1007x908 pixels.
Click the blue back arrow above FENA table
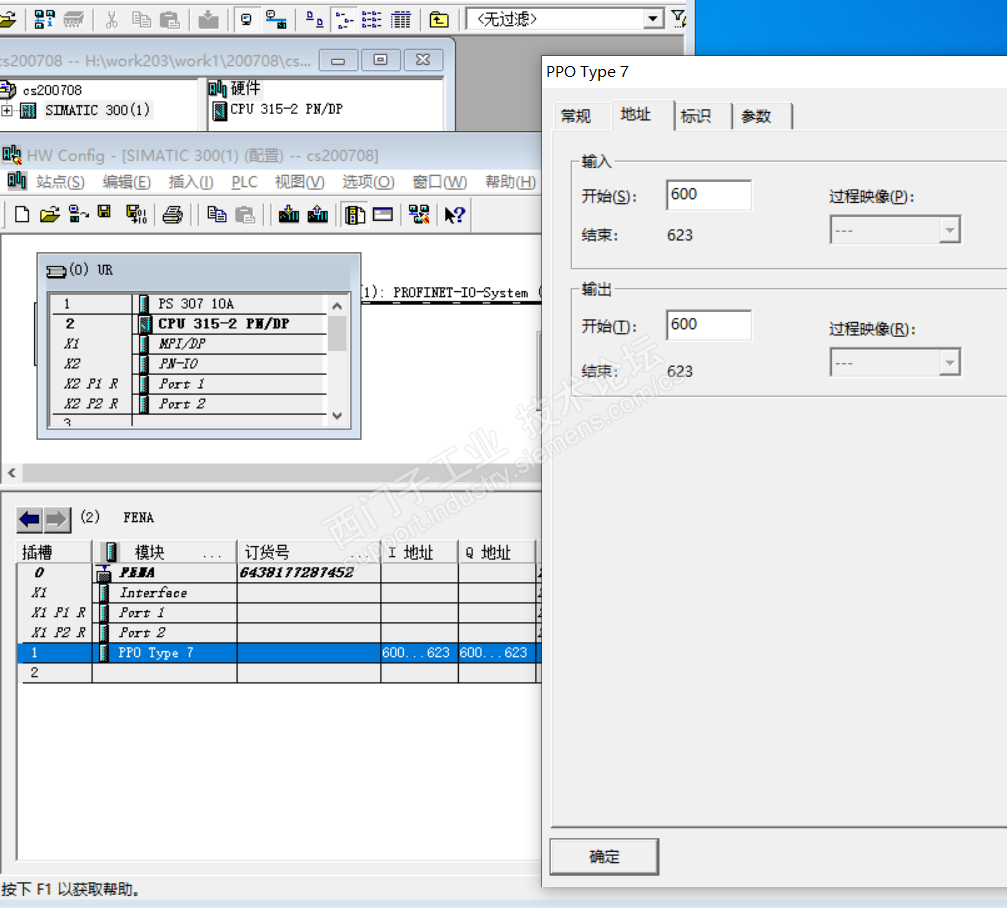click(x=30, y=519)
